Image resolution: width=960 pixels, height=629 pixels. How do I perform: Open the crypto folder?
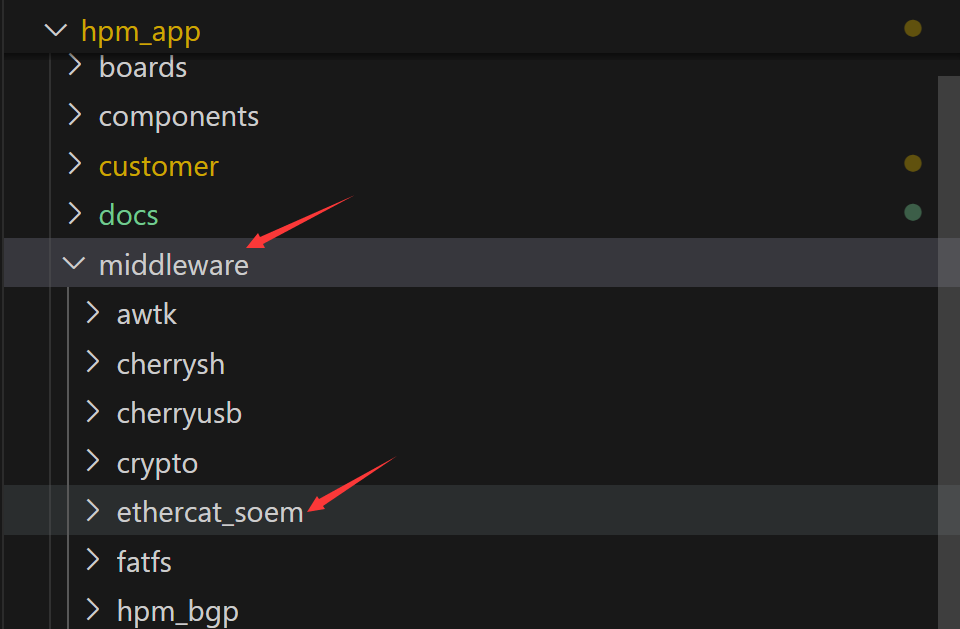click(x=157, y=463)
